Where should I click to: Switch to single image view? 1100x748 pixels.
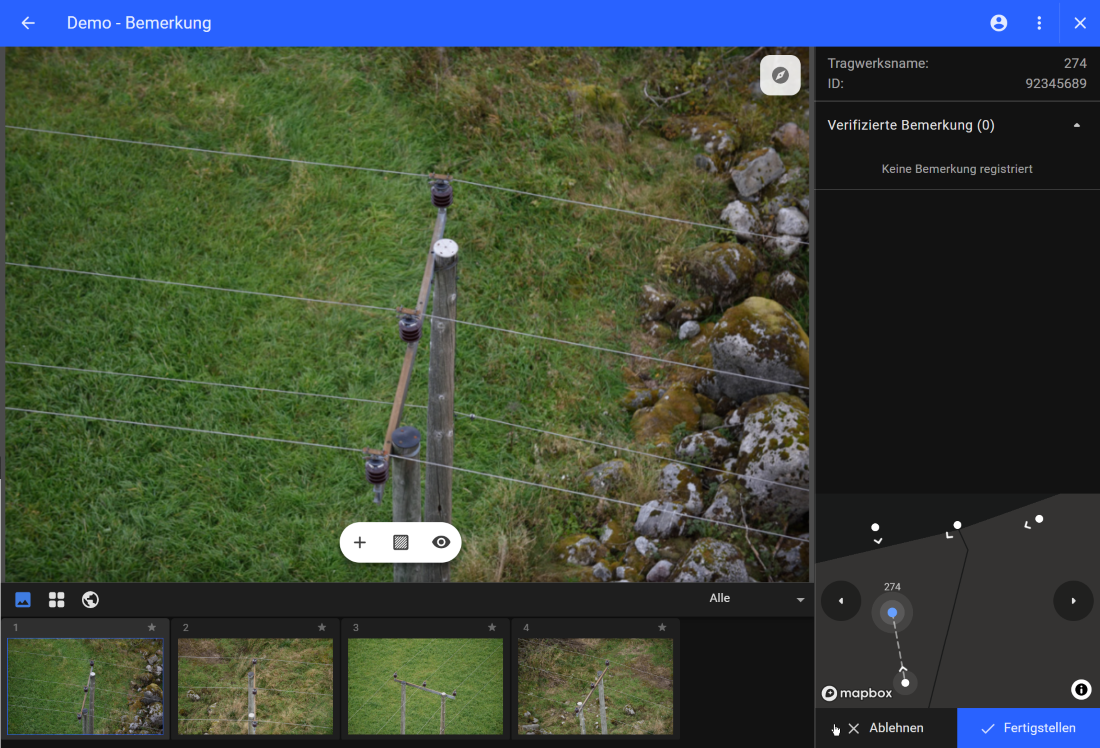pyautogui.click(x=23, y=600)
